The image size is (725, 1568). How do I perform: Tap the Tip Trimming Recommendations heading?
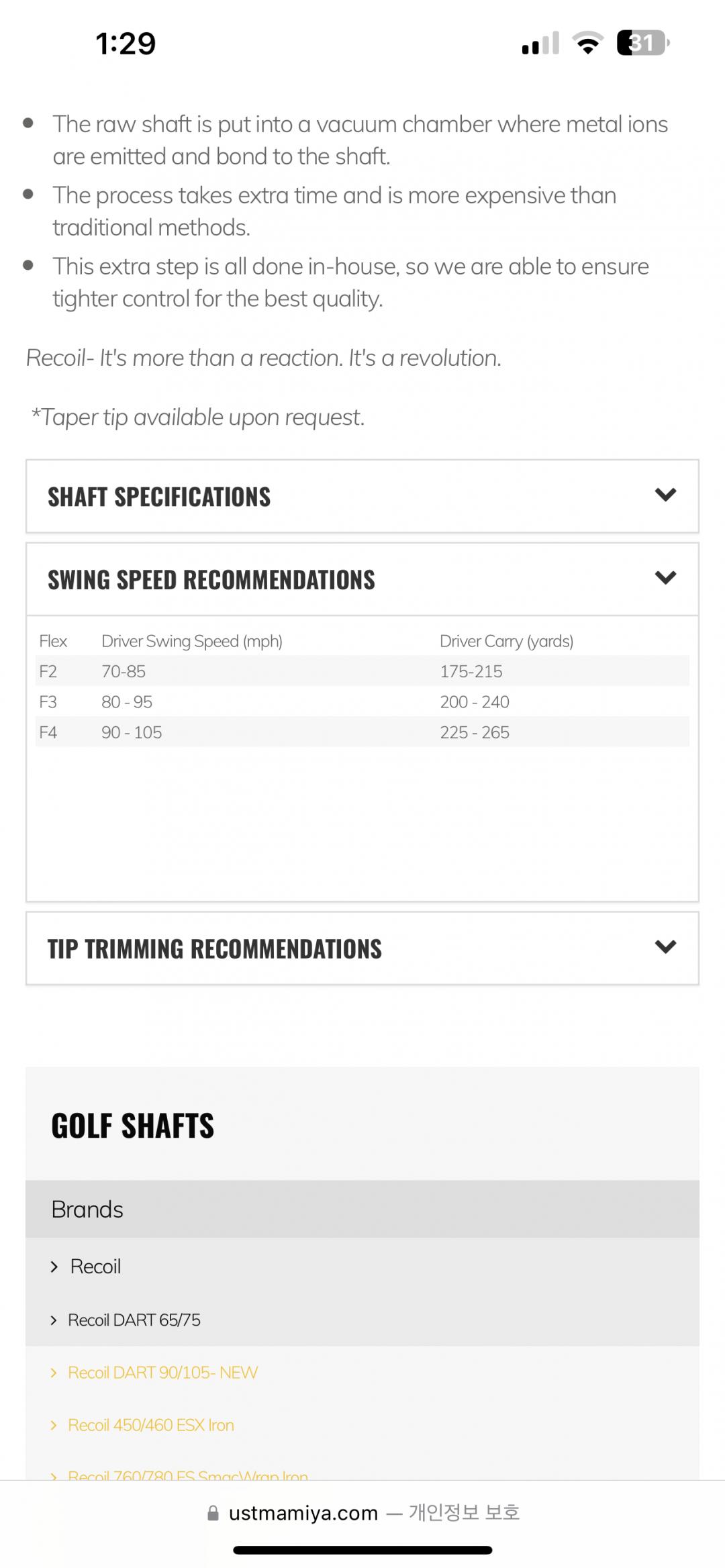[x=215, y=949]
